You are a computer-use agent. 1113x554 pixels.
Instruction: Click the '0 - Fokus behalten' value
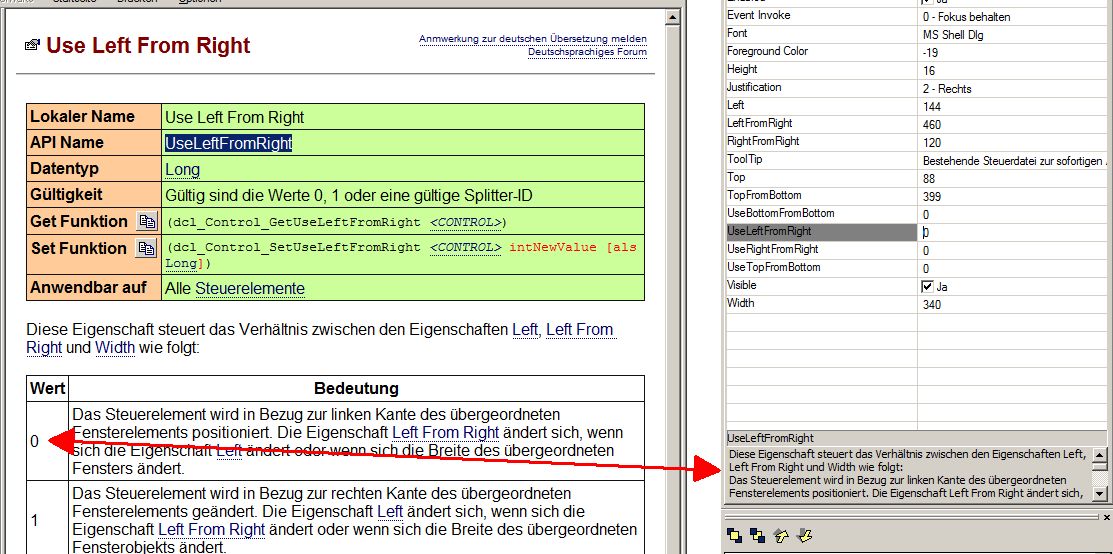(x=967, y=17)
